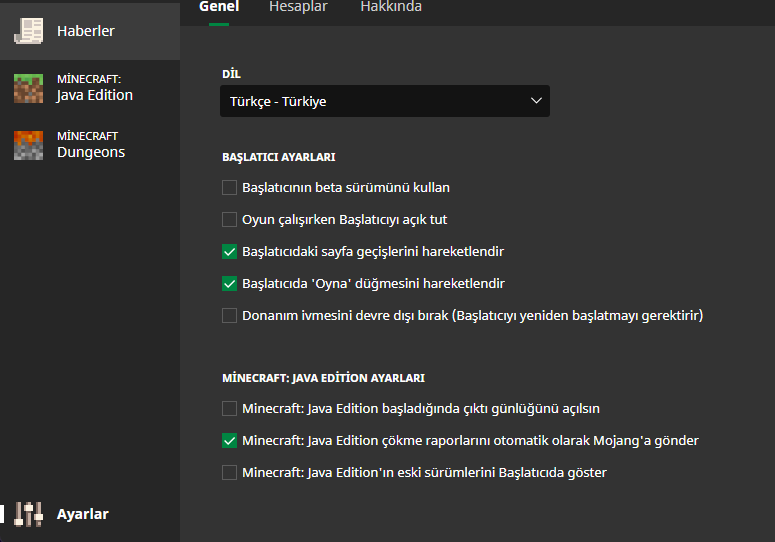Click the Ayarlar sliders icon
The image size is (775, 542).
pos(28,514)
